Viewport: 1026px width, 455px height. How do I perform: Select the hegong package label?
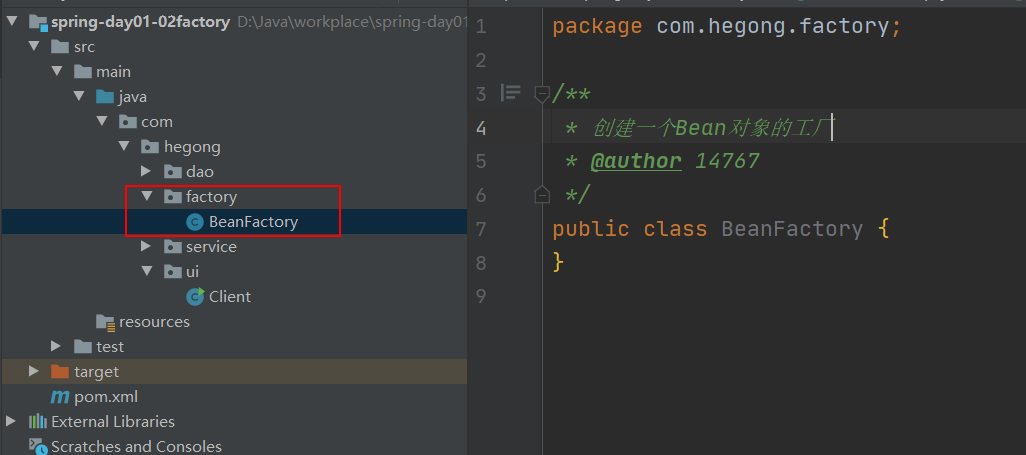[x=192, y=147]
